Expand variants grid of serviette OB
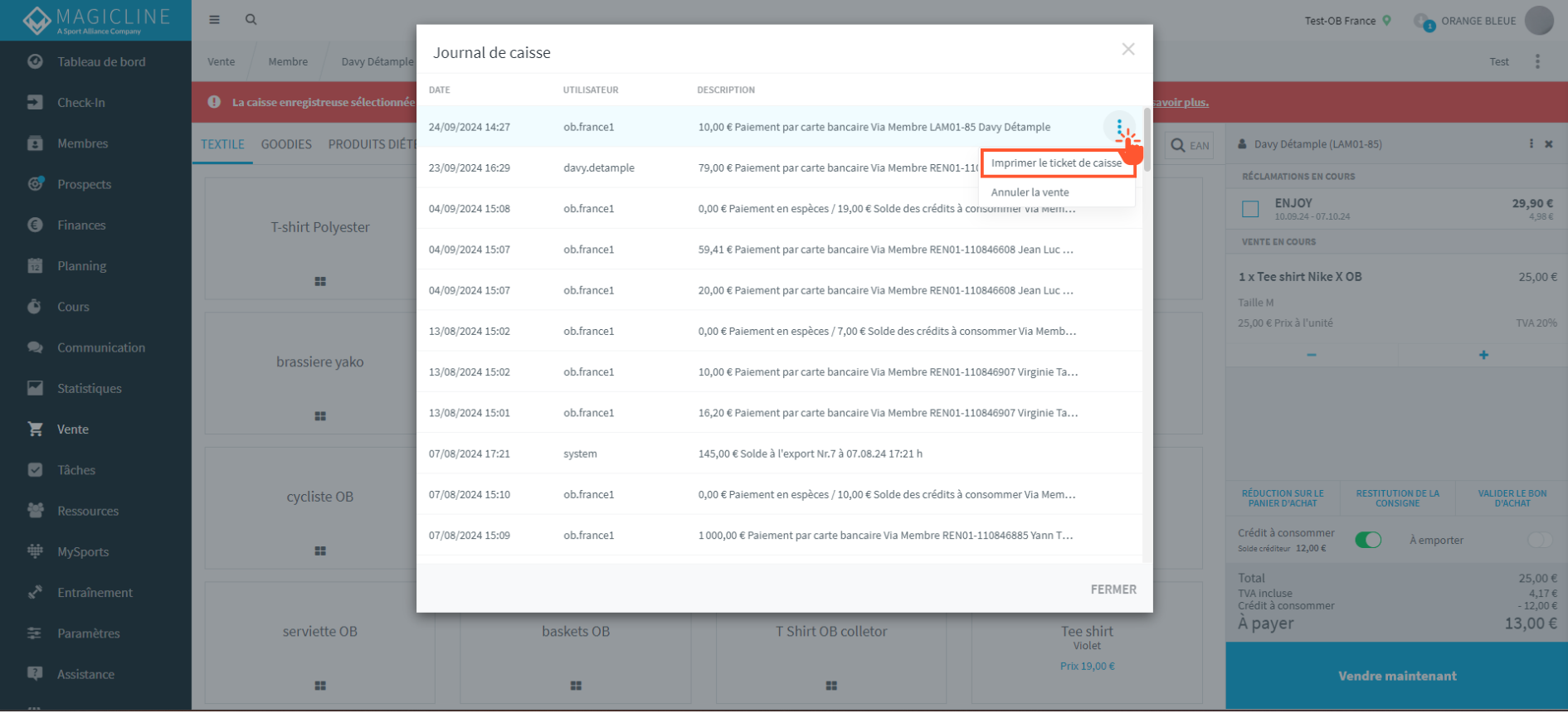 320,686
